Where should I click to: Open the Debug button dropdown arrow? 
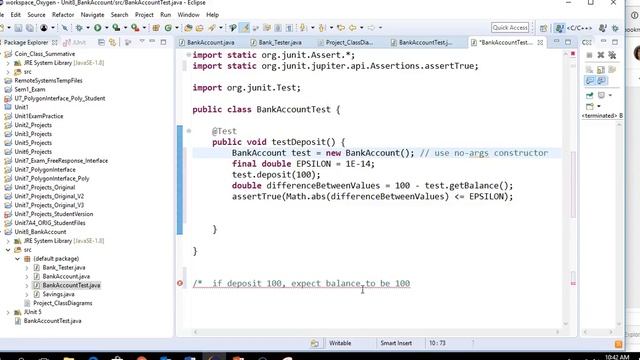pyautogui.click(x=88, y=28)
